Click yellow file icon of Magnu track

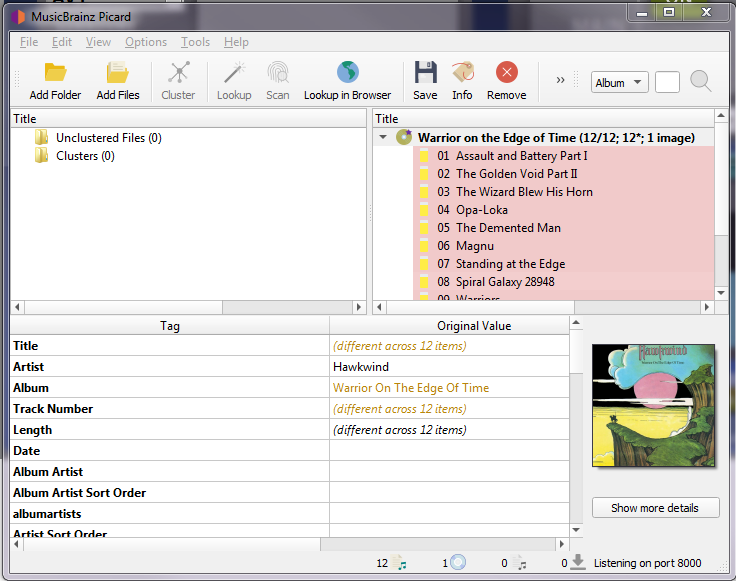(424, 246)
